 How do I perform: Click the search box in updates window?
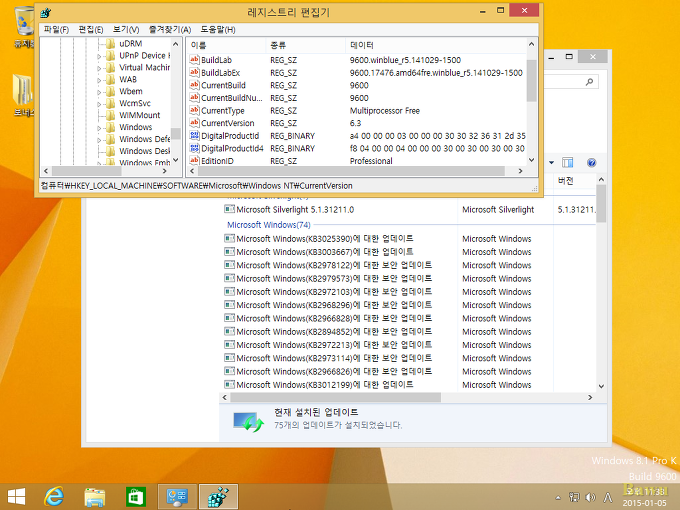(x=570, y=82)
